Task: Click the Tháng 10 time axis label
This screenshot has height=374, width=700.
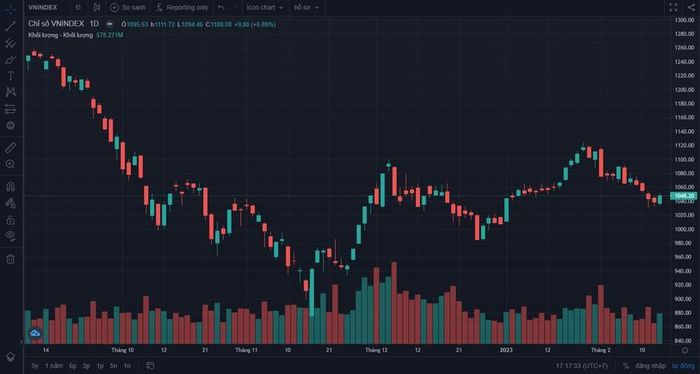Action: [x=123, y=350]
